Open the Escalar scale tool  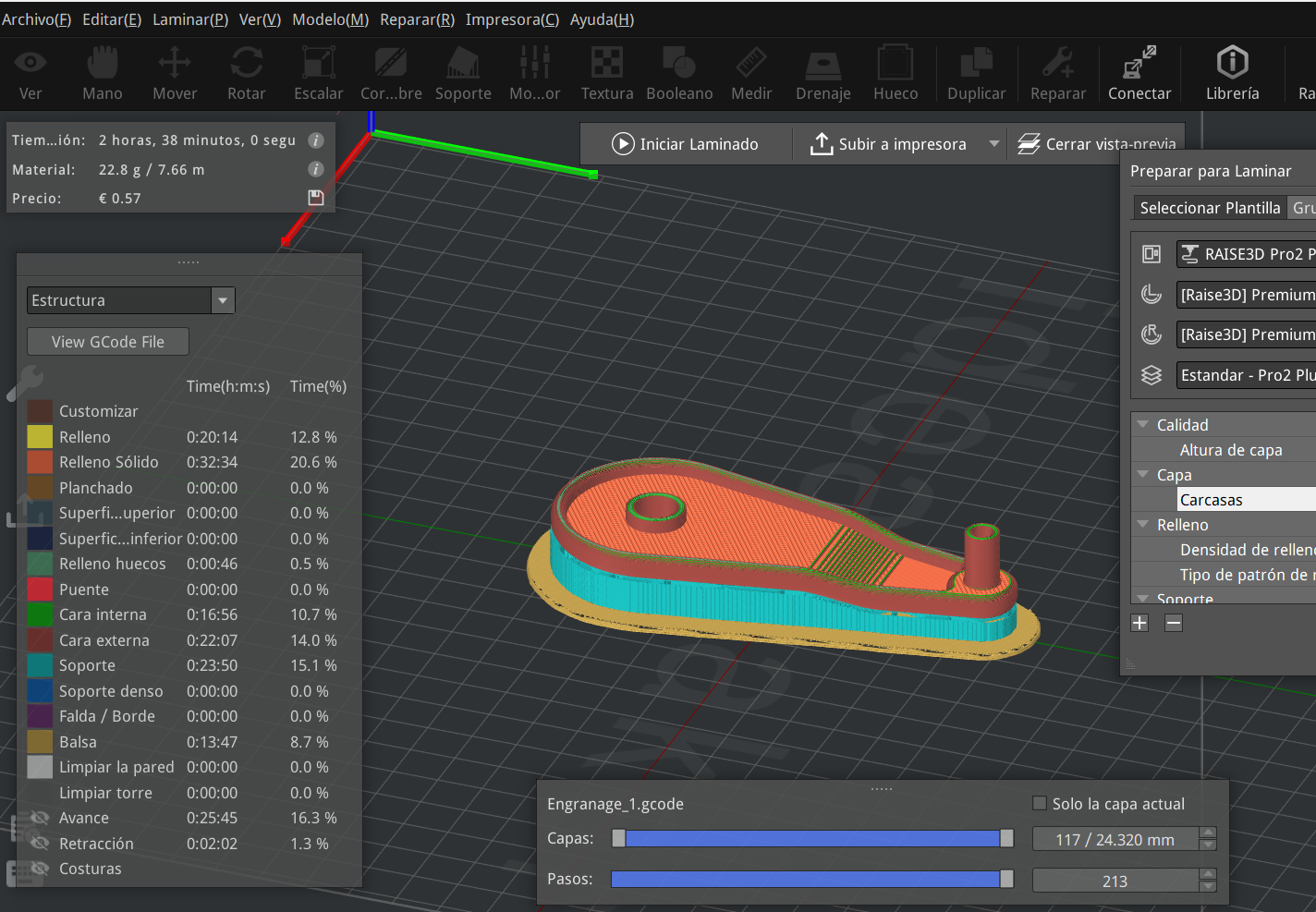319,74
